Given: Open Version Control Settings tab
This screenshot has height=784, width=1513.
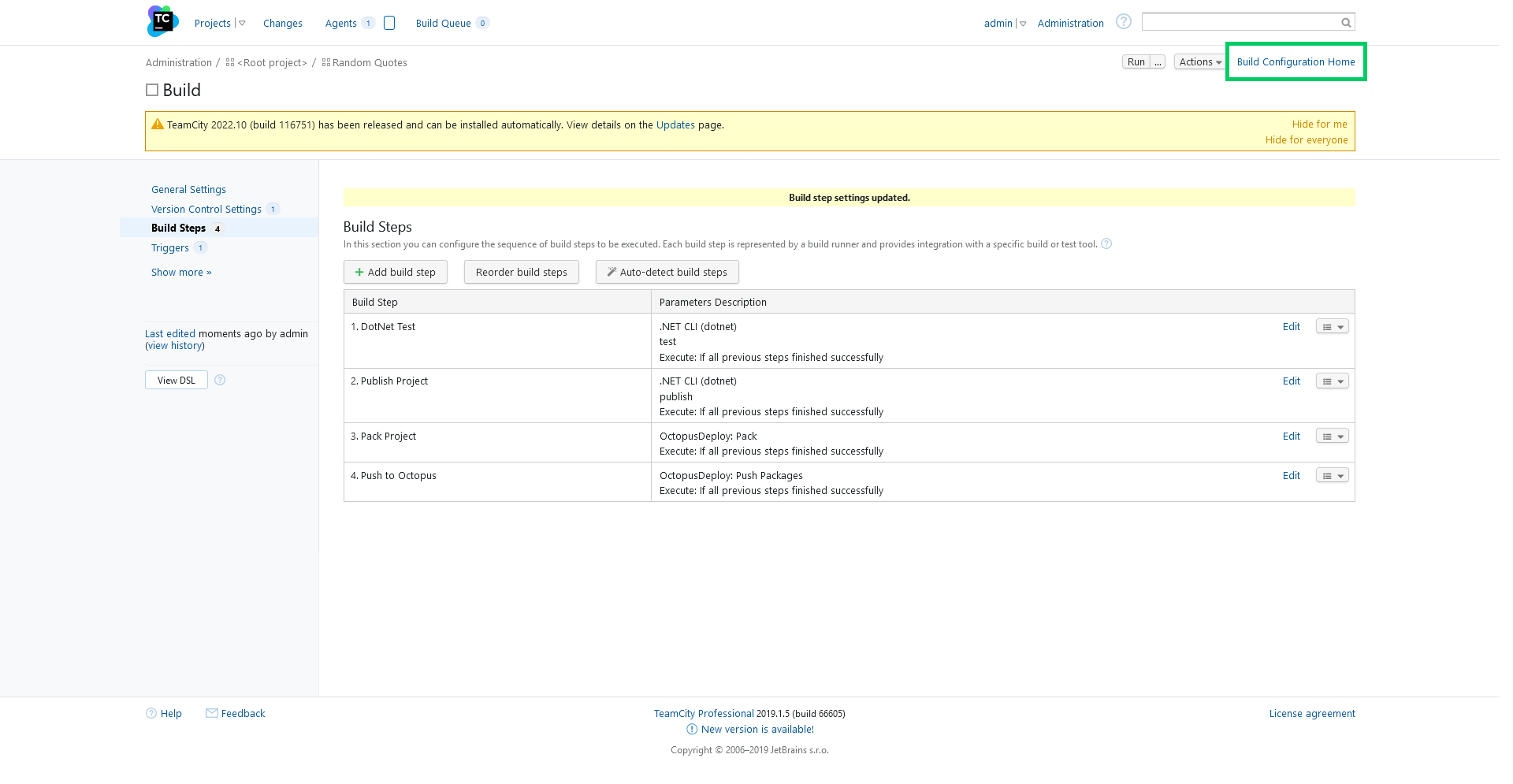Looking at the screenshot, I should [x=206, y=210].
